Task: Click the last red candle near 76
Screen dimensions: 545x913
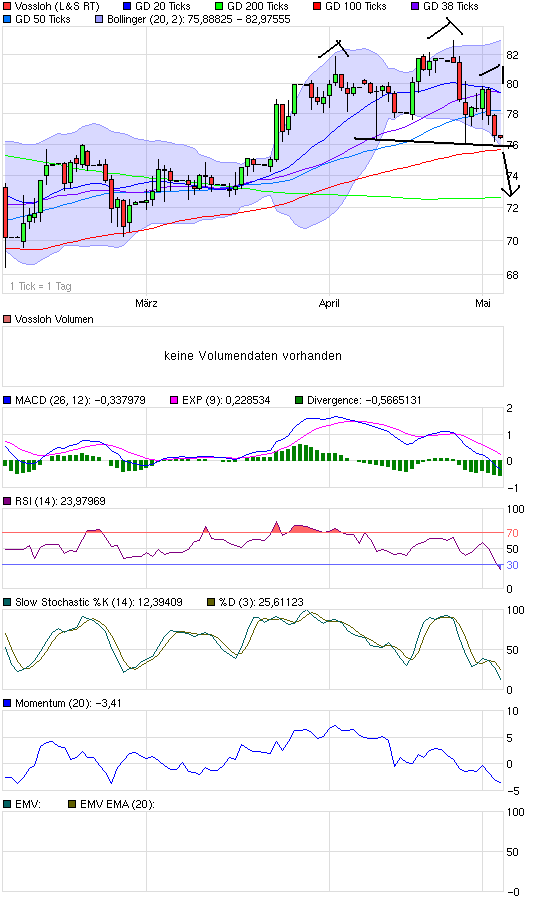Action: (x=500, y=137)
